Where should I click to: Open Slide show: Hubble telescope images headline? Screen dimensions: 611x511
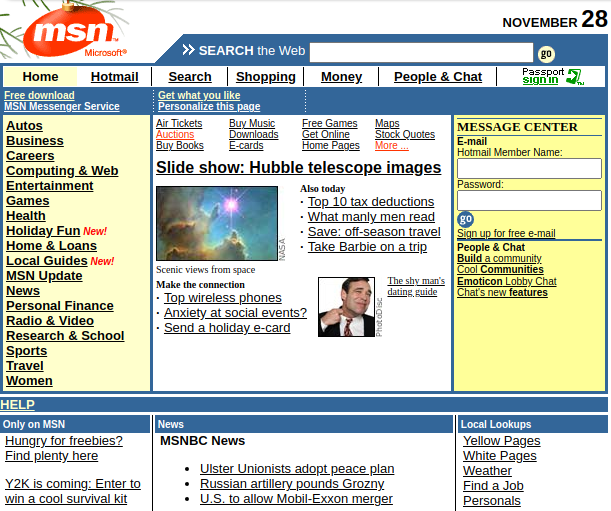click(298, 168)
